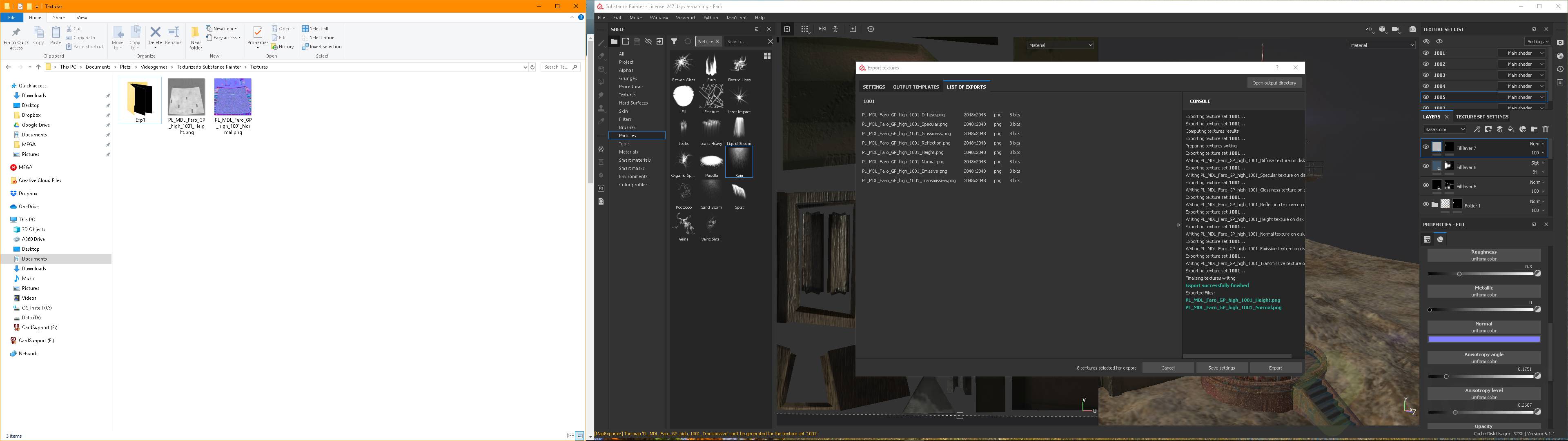This screenshot has width=1568, height=441.
Task: Toggle symmetry mirror icon in viewport toolbar
Action: (822, 29)
